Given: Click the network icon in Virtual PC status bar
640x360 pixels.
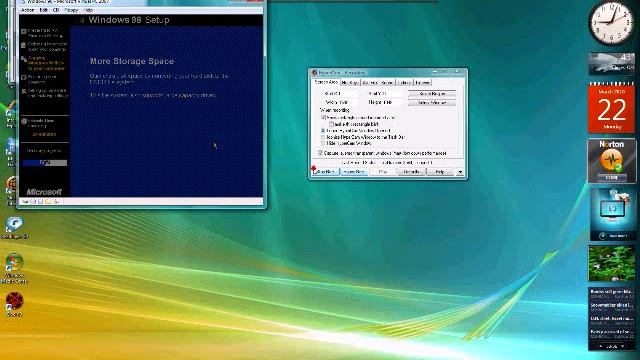Looking at the screenshot, I should pos(56,202).
